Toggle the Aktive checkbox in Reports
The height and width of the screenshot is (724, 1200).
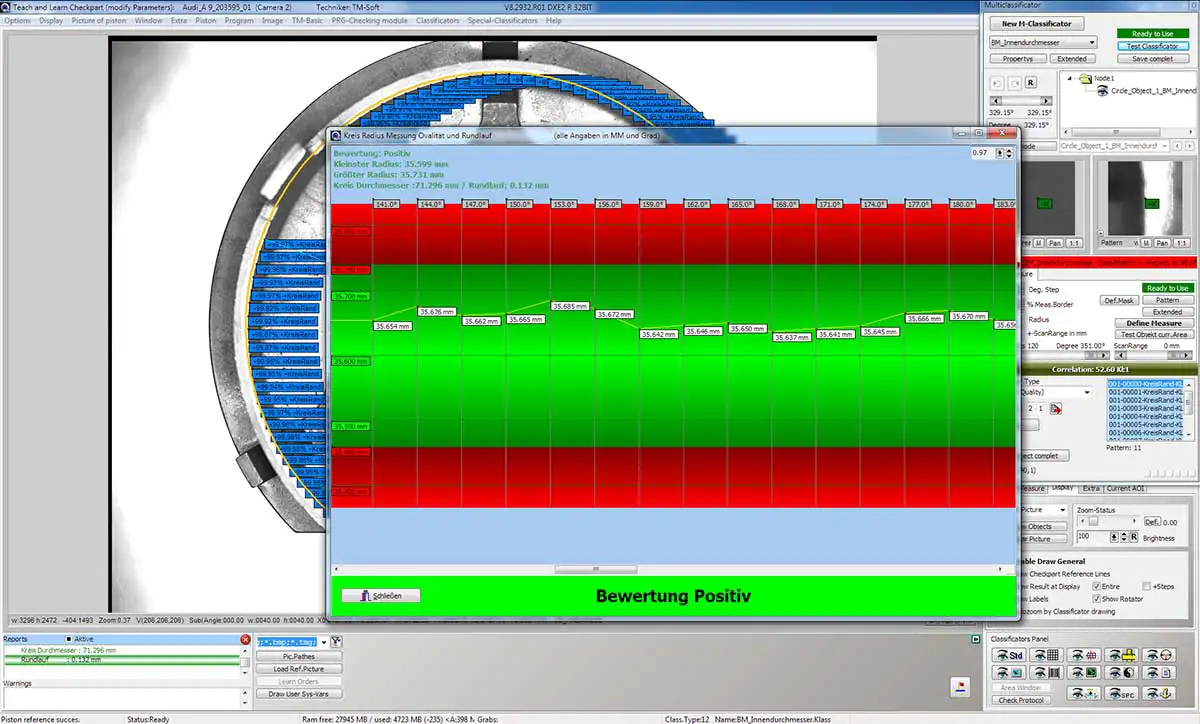coord(69,639)
